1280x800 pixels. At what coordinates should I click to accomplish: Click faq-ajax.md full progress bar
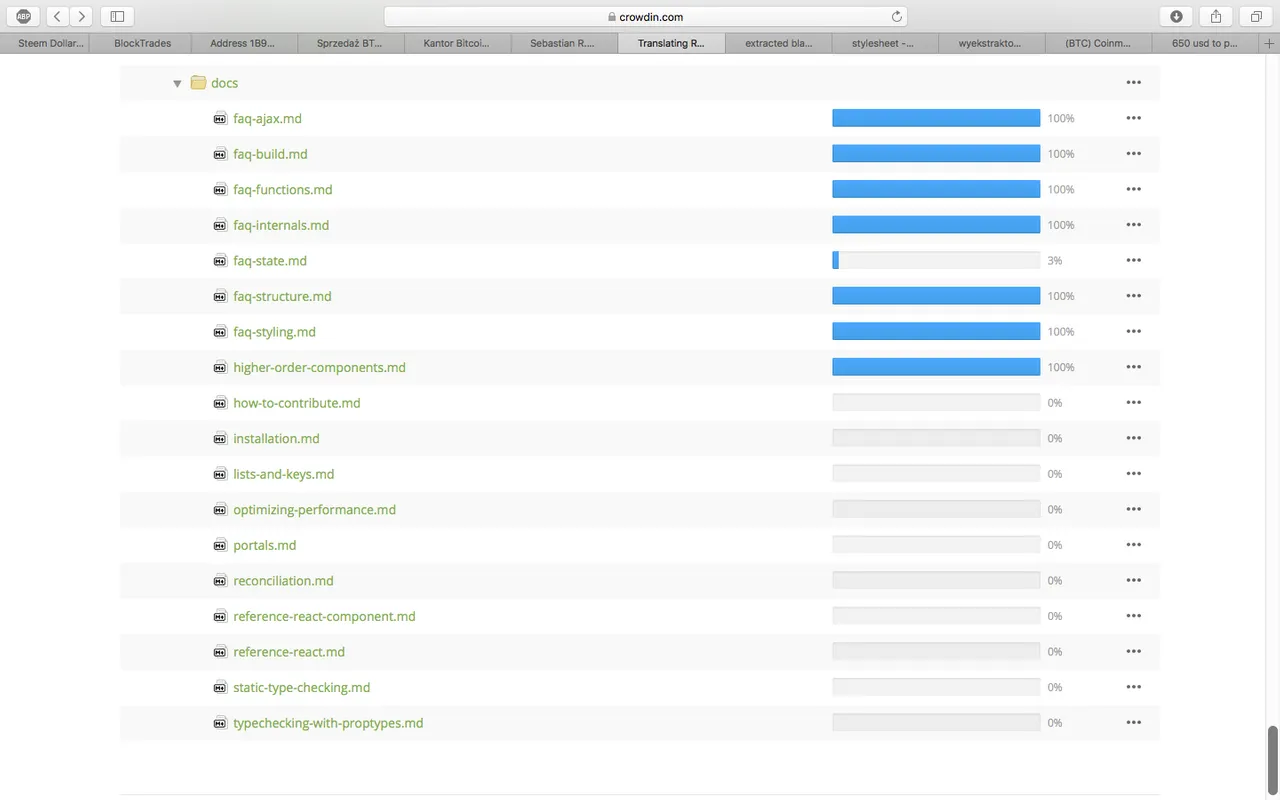tap(936, 118)
